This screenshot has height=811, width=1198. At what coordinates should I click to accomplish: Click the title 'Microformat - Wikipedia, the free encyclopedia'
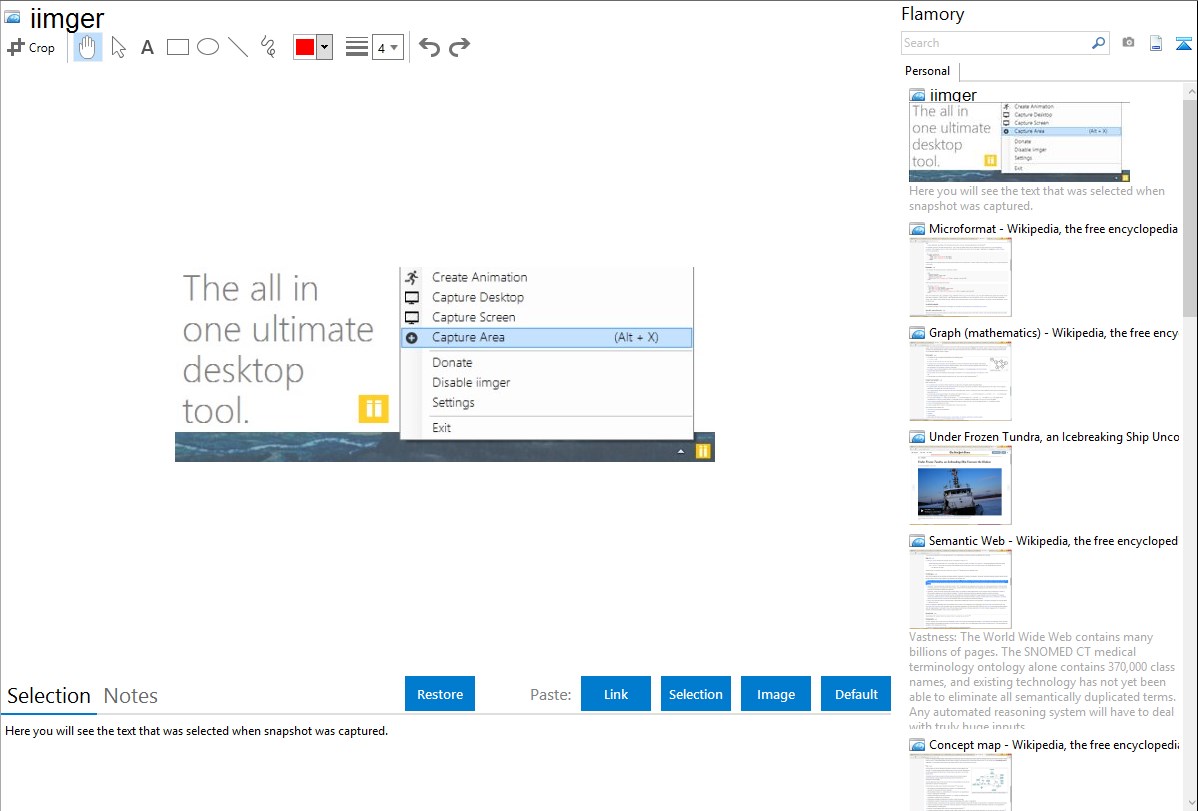tap(1053, 229)
